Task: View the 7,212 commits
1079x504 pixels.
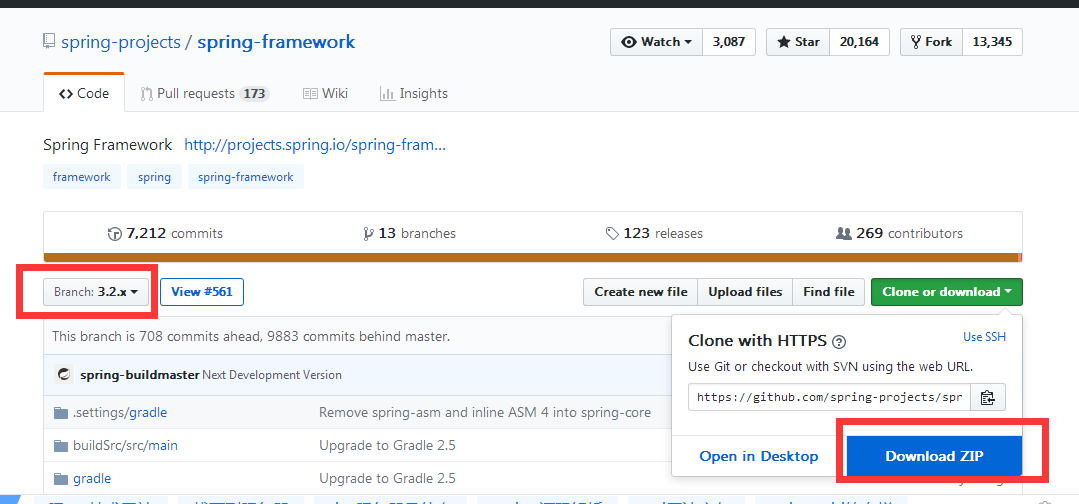Action: pos(165,233)
